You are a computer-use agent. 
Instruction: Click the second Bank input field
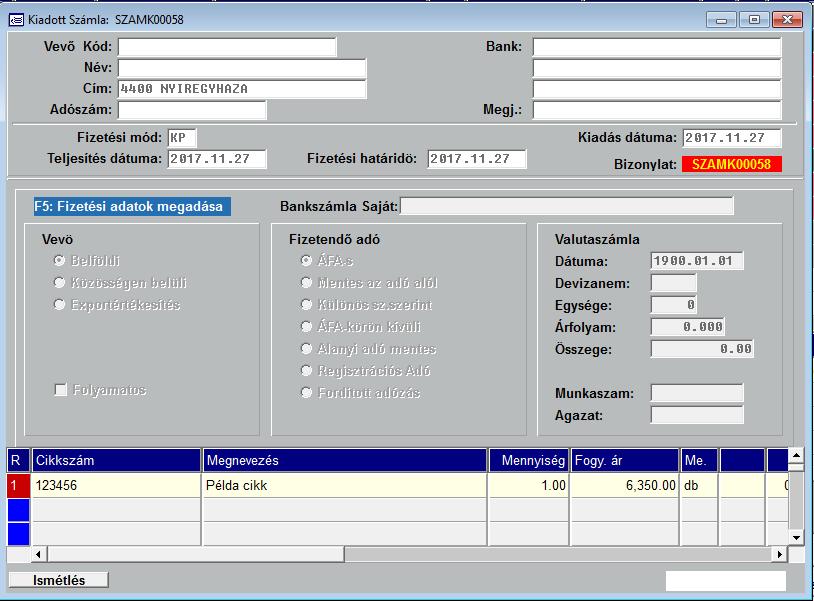[657, 68]
